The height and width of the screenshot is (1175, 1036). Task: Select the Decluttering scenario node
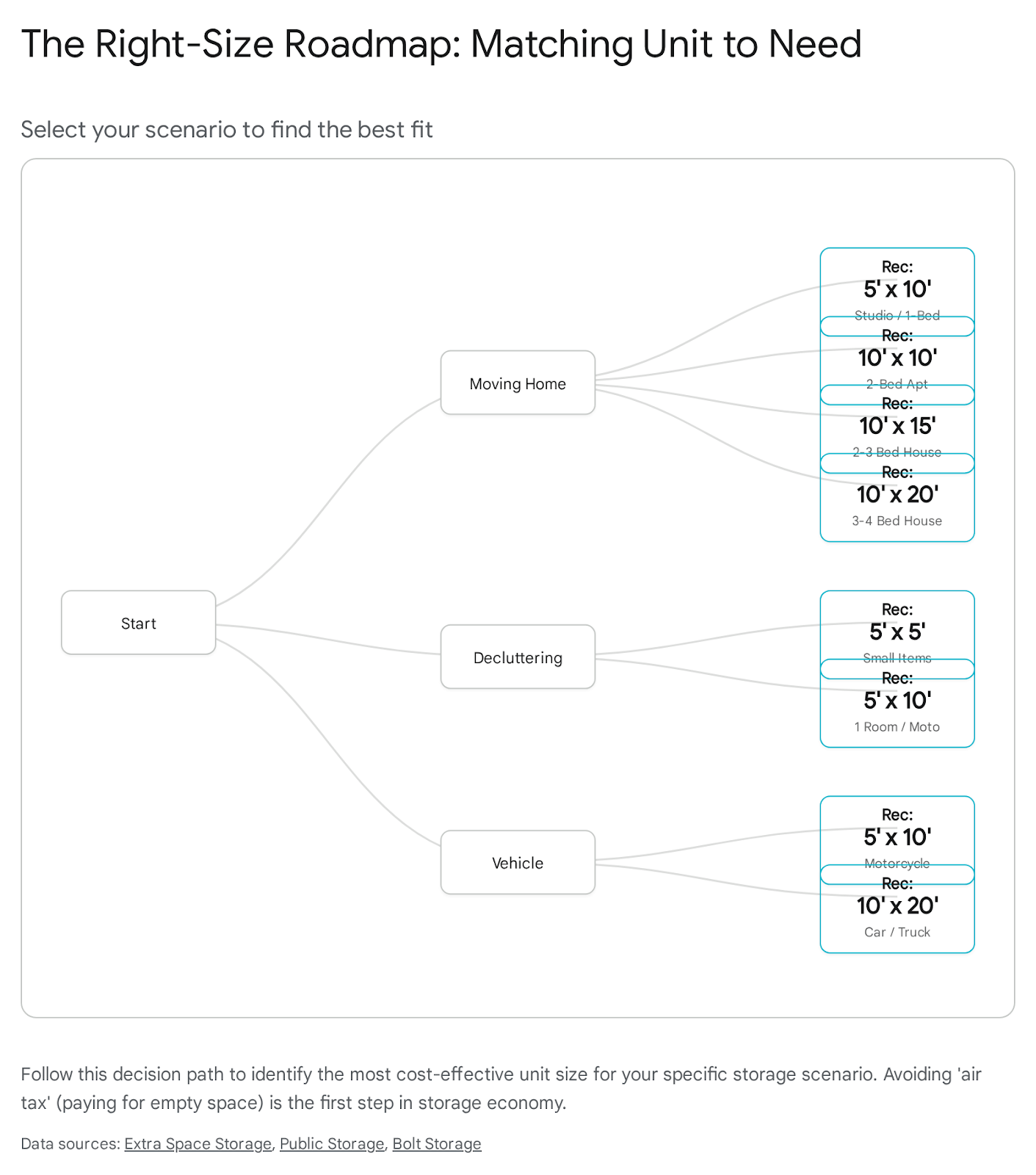click(518, 657)
